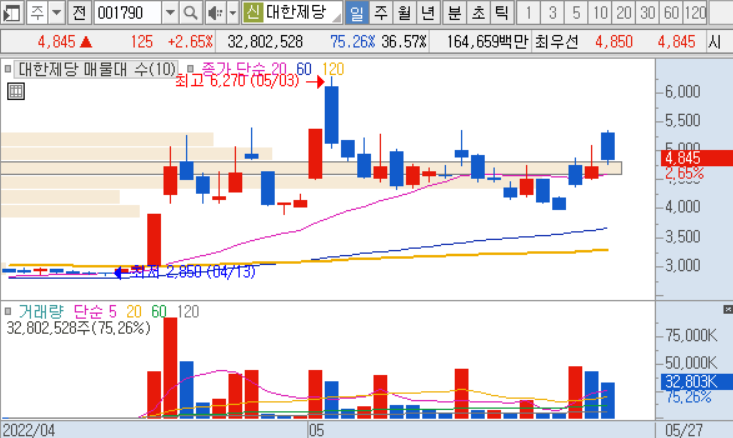733x438 pixels.
Task: Click the magnifier stock search icon
Action: click(x=190, y=13)
